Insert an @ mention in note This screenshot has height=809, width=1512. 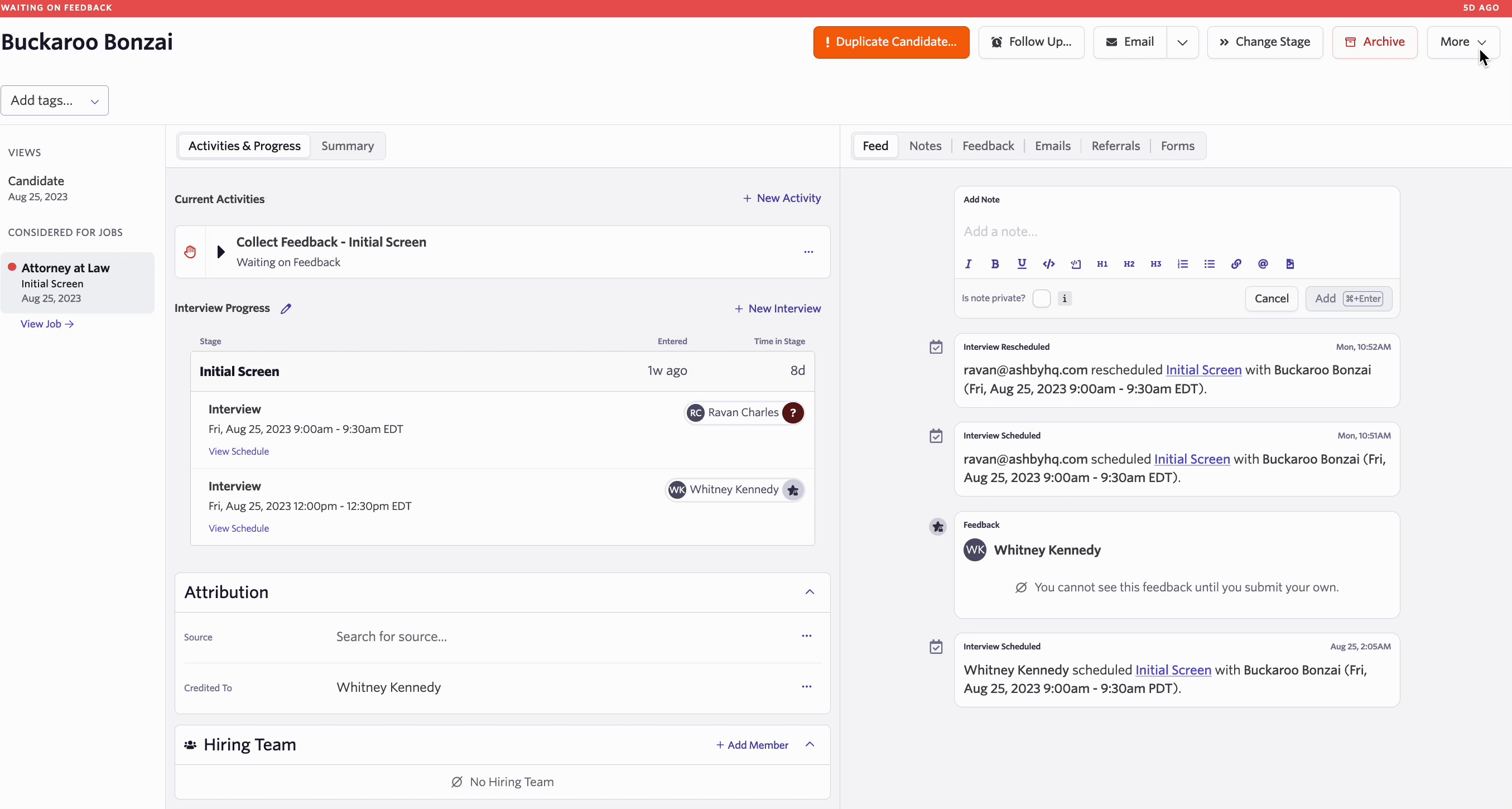pos(1263,263)
